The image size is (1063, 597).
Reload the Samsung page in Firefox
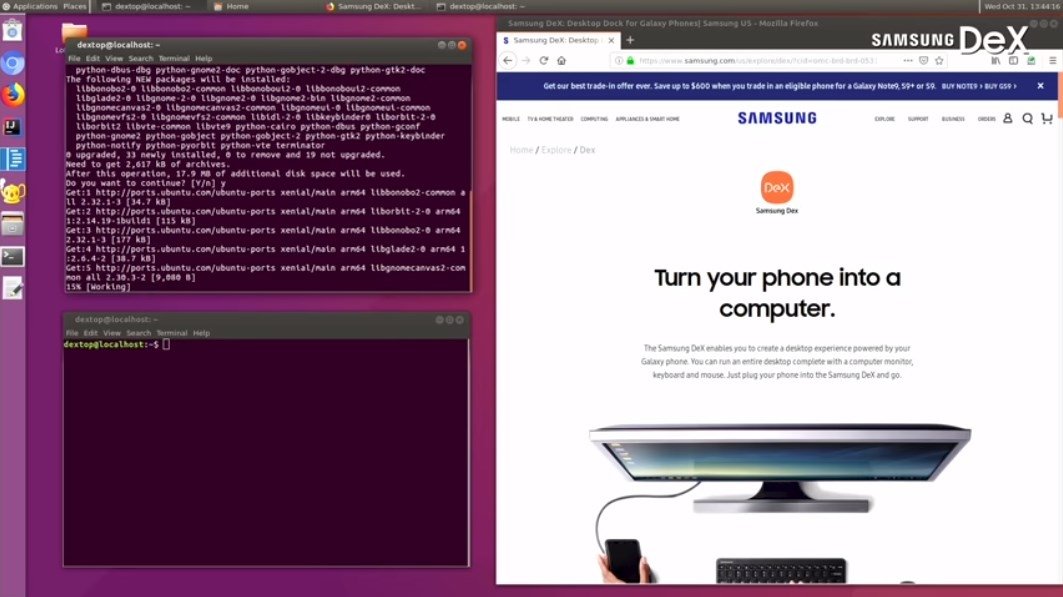[x=544, y=60]
